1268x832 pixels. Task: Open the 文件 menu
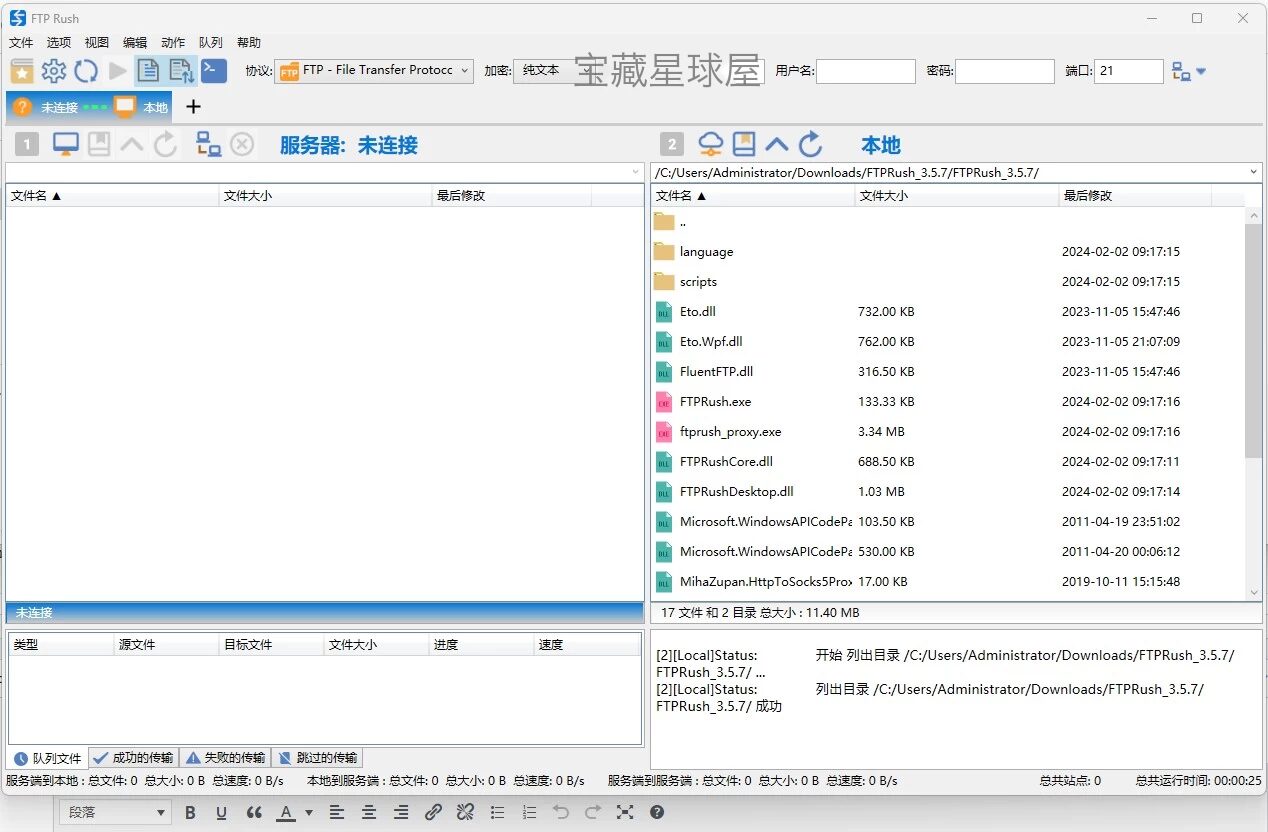(x=21, y=43)
